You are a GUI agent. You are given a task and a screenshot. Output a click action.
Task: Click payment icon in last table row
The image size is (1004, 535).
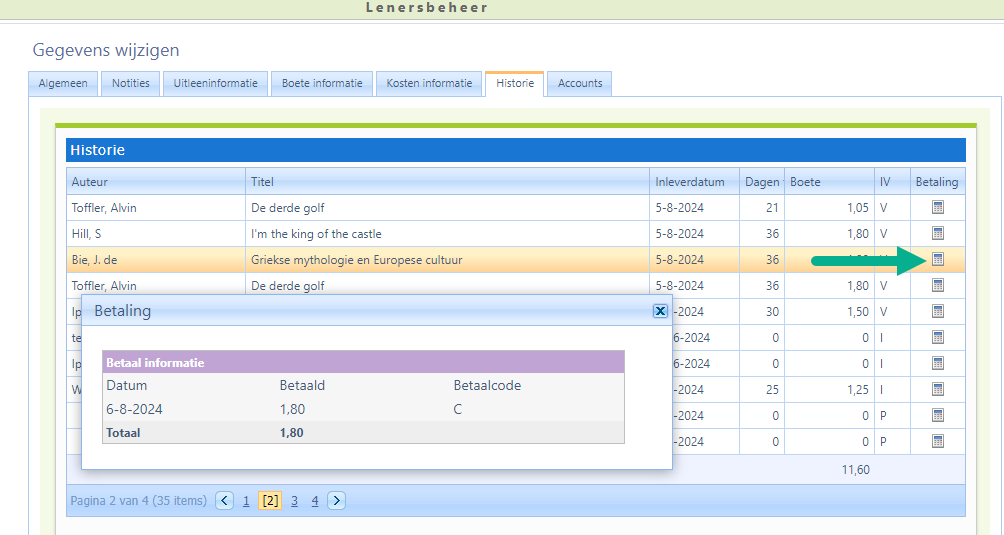(x=937, y=441)
